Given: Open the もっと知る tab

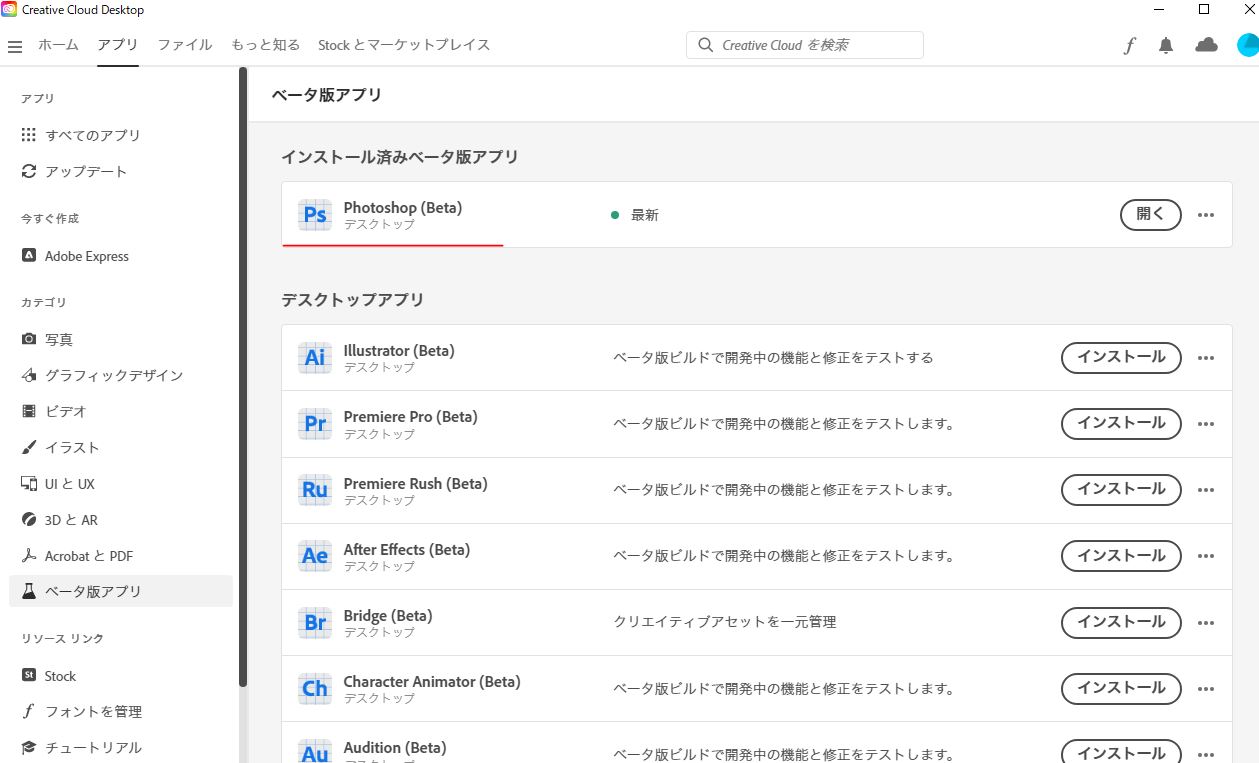Looking at the screenshot, I should click(x=265, y=45).
